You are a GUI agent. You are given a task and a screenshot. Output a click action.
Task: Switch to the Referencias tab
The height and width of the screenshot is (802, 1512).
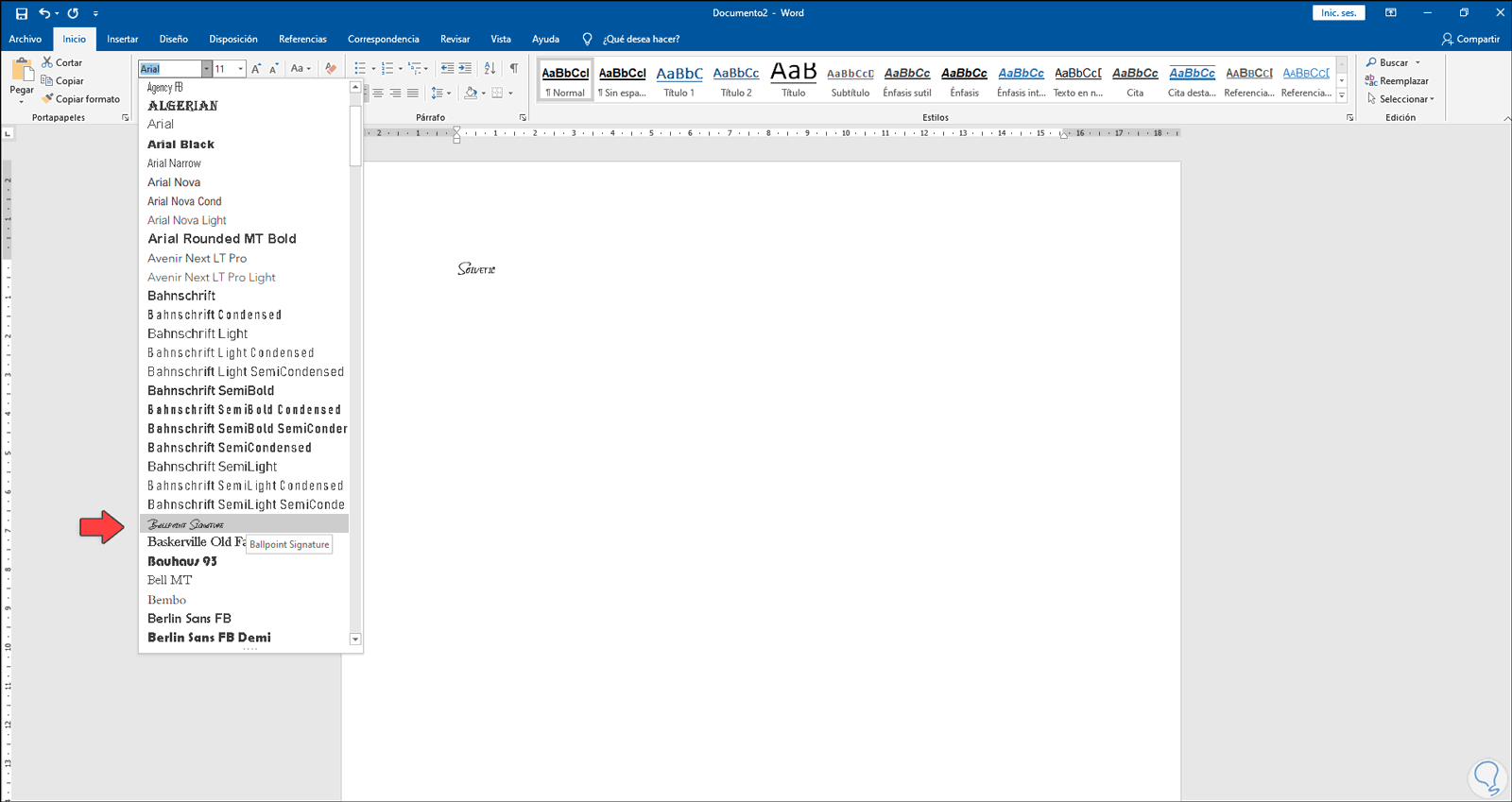302,39
